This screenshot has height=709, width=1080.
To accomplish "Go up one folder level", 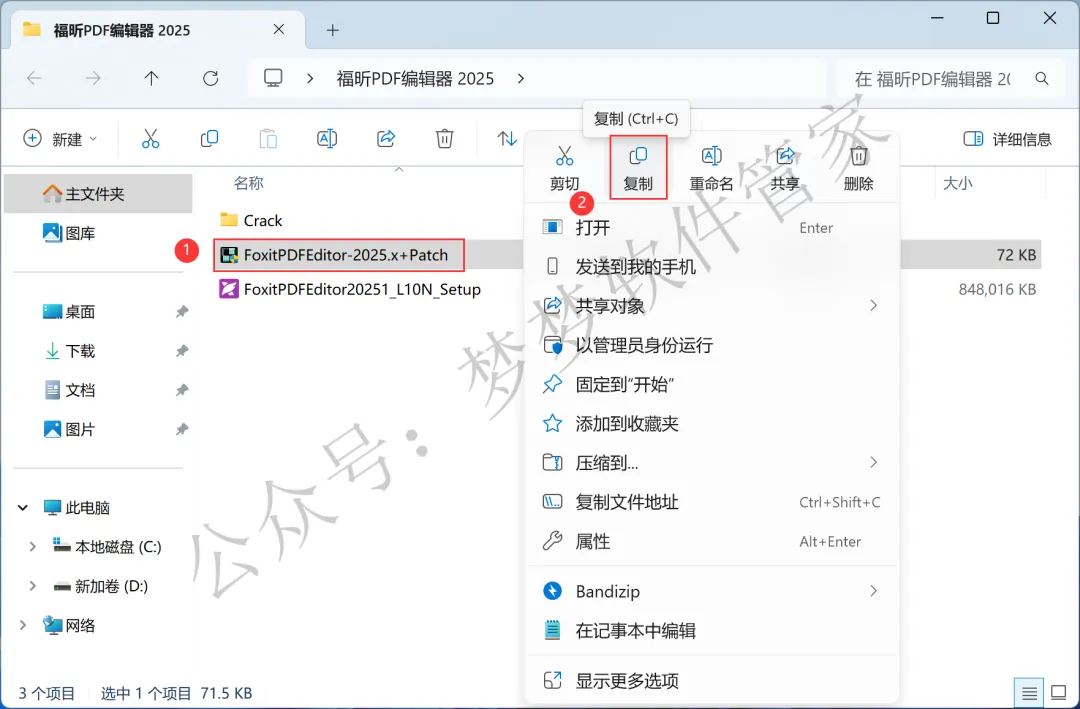I will pyautogui.click(x=152, y=79).
